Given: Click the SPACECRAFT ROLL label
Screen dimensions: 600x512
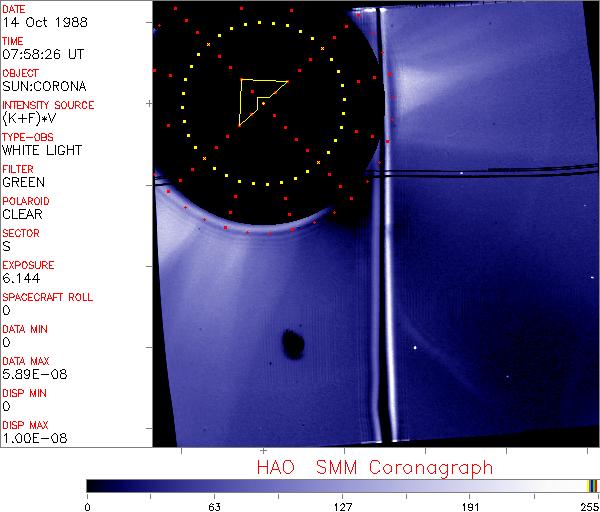Looking at the screenshot, I should tap(48, 298).
